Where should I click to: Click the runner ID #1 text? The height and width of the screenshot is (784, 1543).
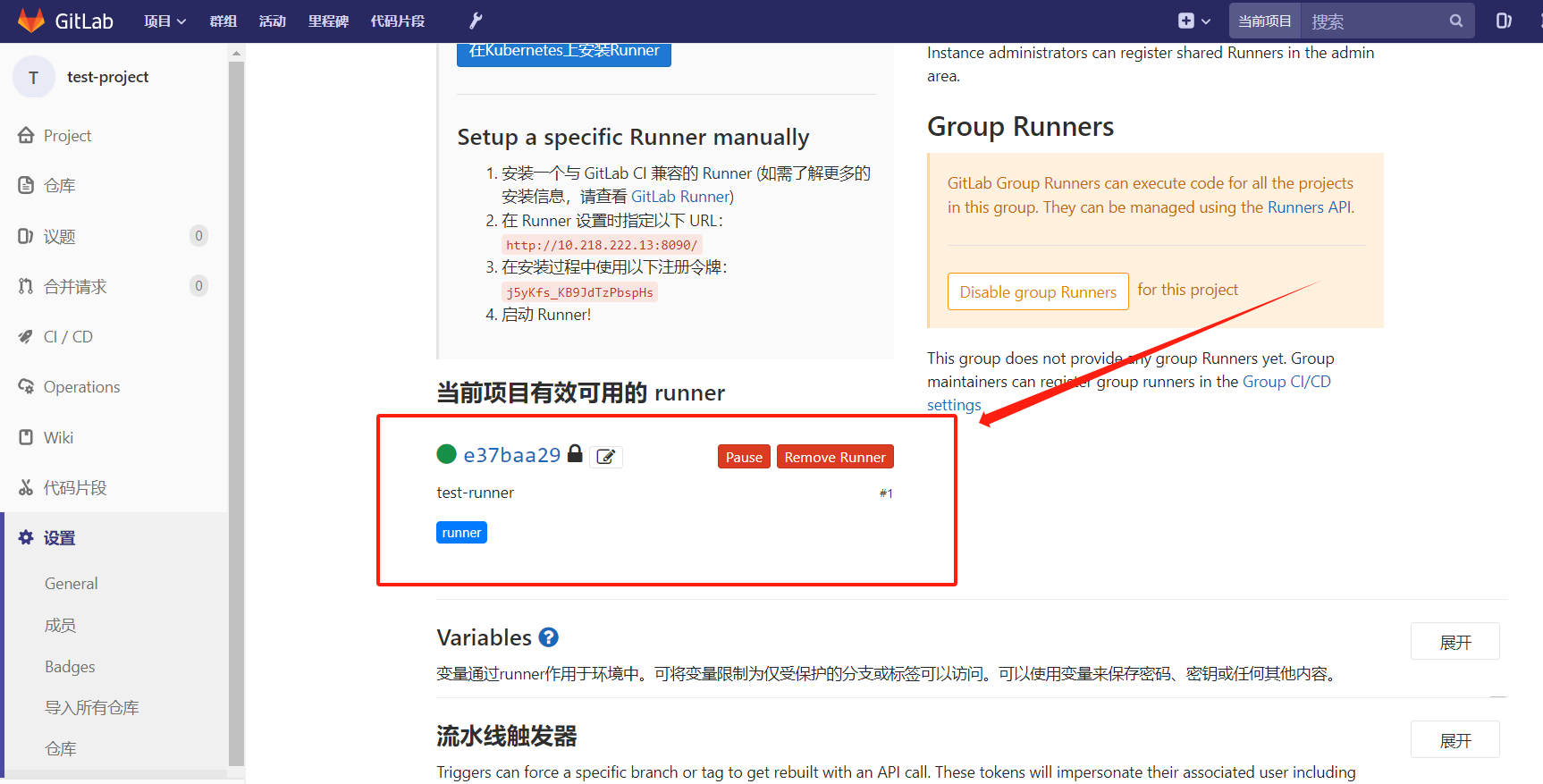[886, 493]
